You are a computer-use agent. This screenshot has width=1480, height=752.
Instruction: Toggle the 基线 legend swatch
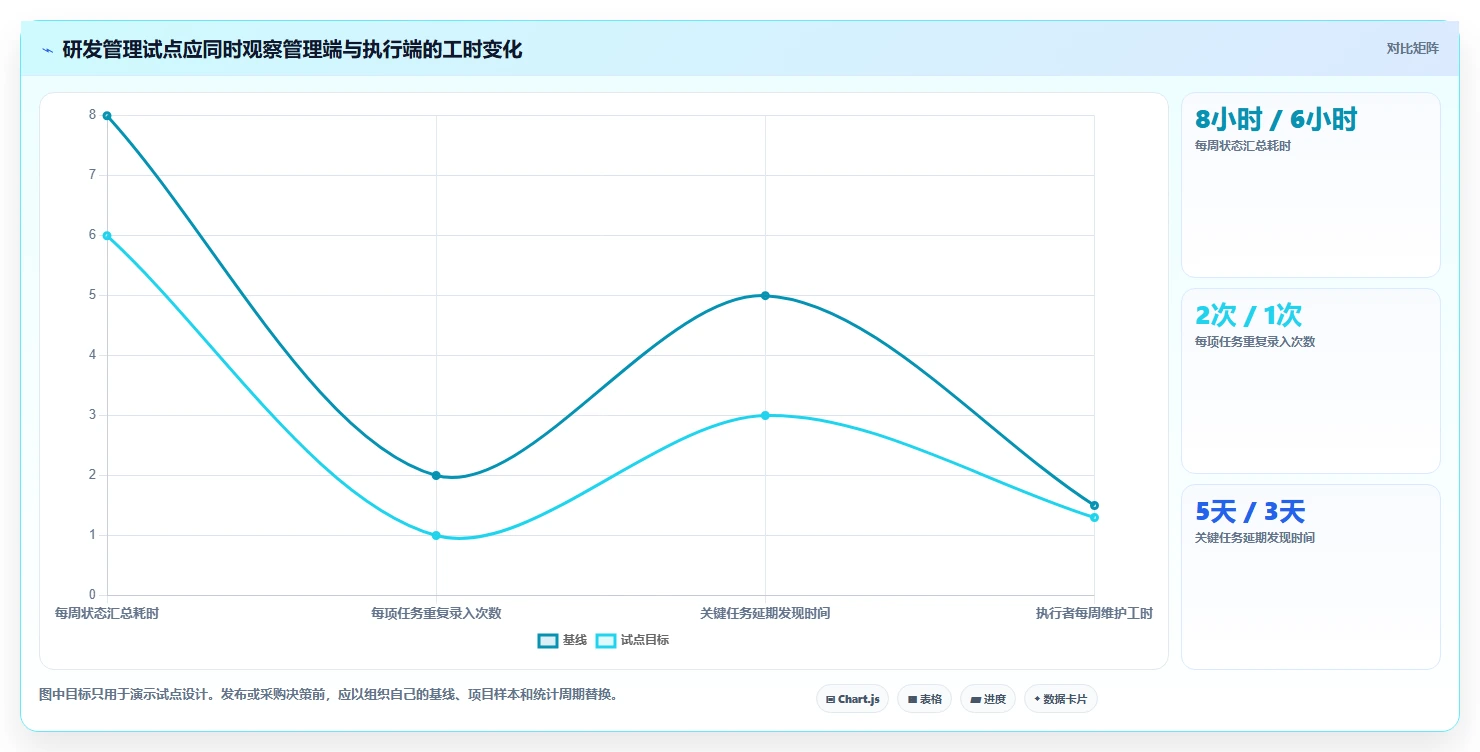(547, 641)
